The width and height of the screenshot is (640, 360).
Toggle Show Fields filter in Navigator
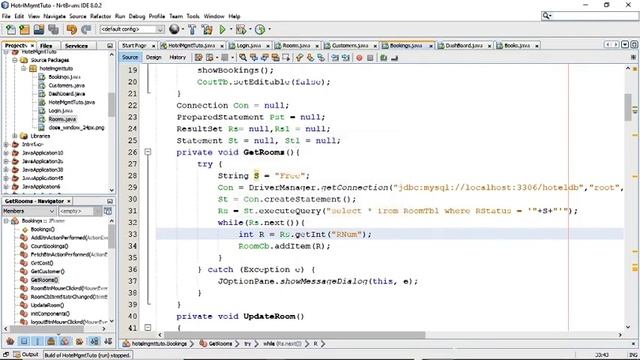[x=24, y=341]
